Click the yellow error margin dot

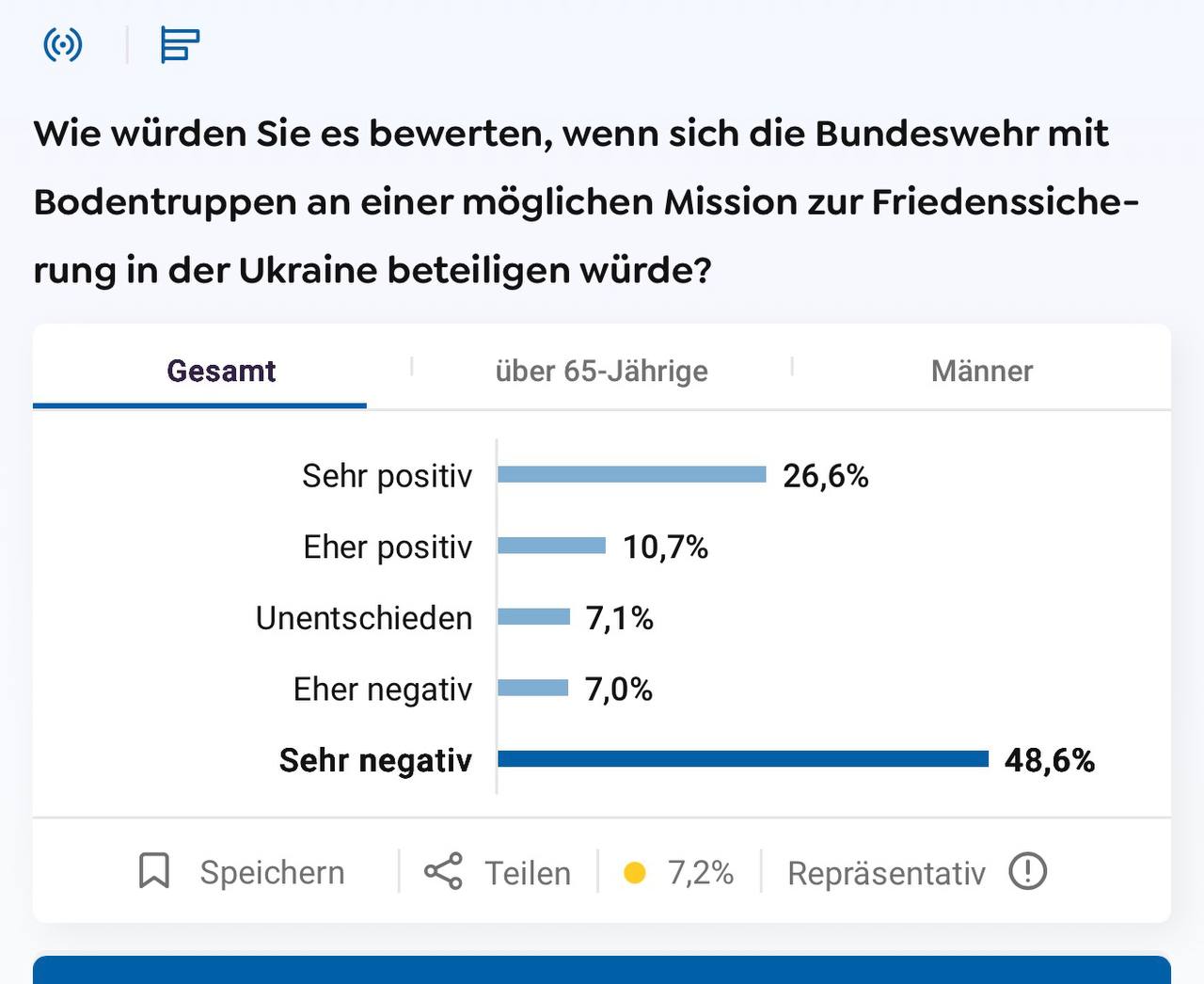click(x=635, y=873)
